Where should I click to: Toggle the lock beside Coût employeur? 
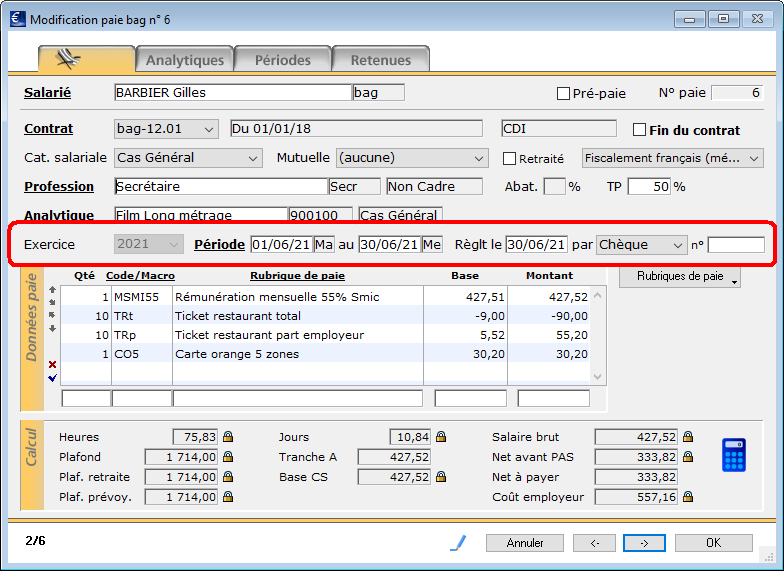(688, 496)
